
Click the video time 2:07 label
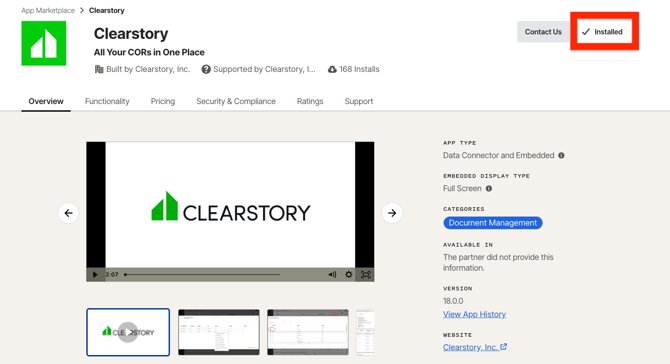tap(112, 275)
